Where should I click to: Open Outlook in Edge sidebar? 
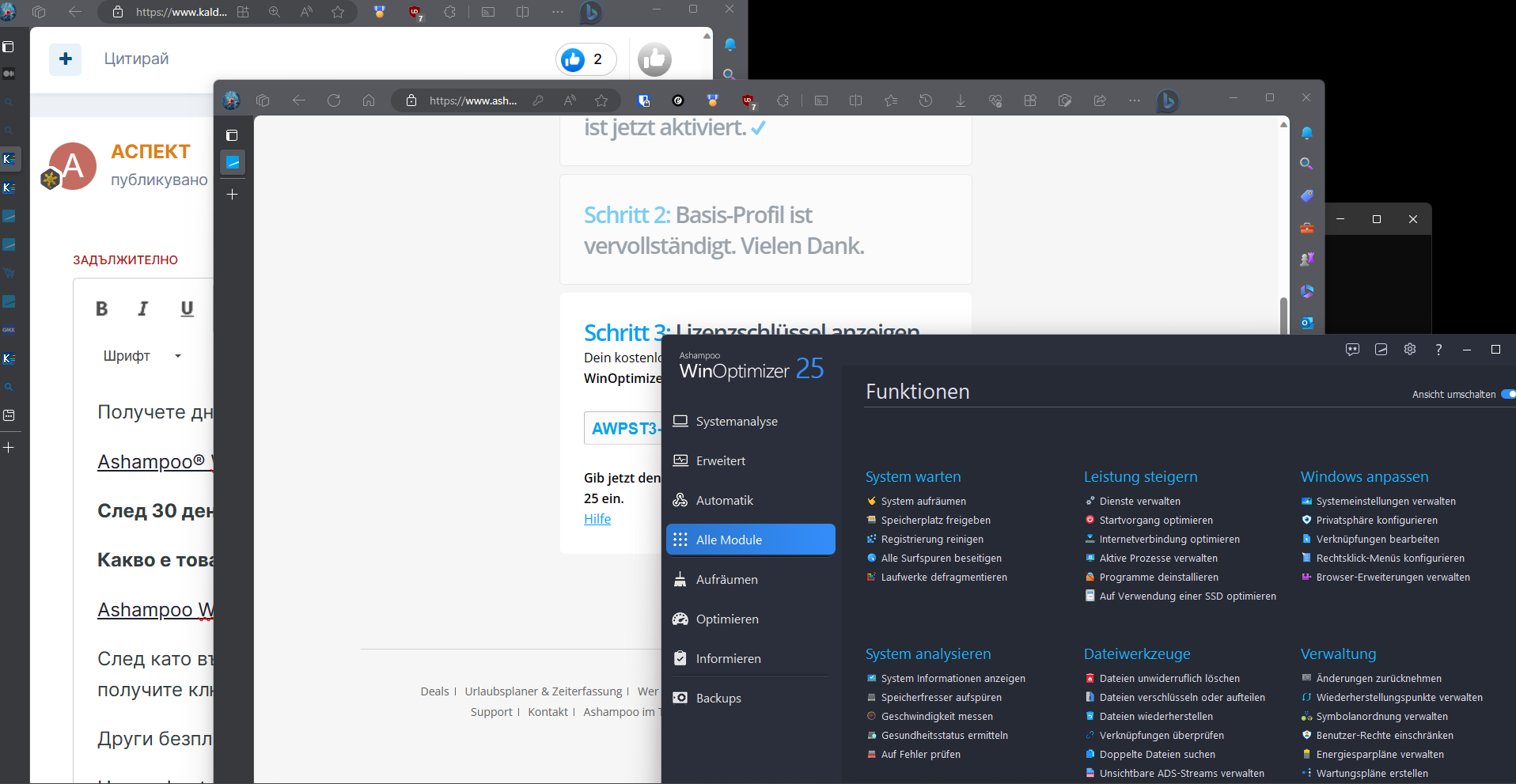click(x=1307, y=323)
